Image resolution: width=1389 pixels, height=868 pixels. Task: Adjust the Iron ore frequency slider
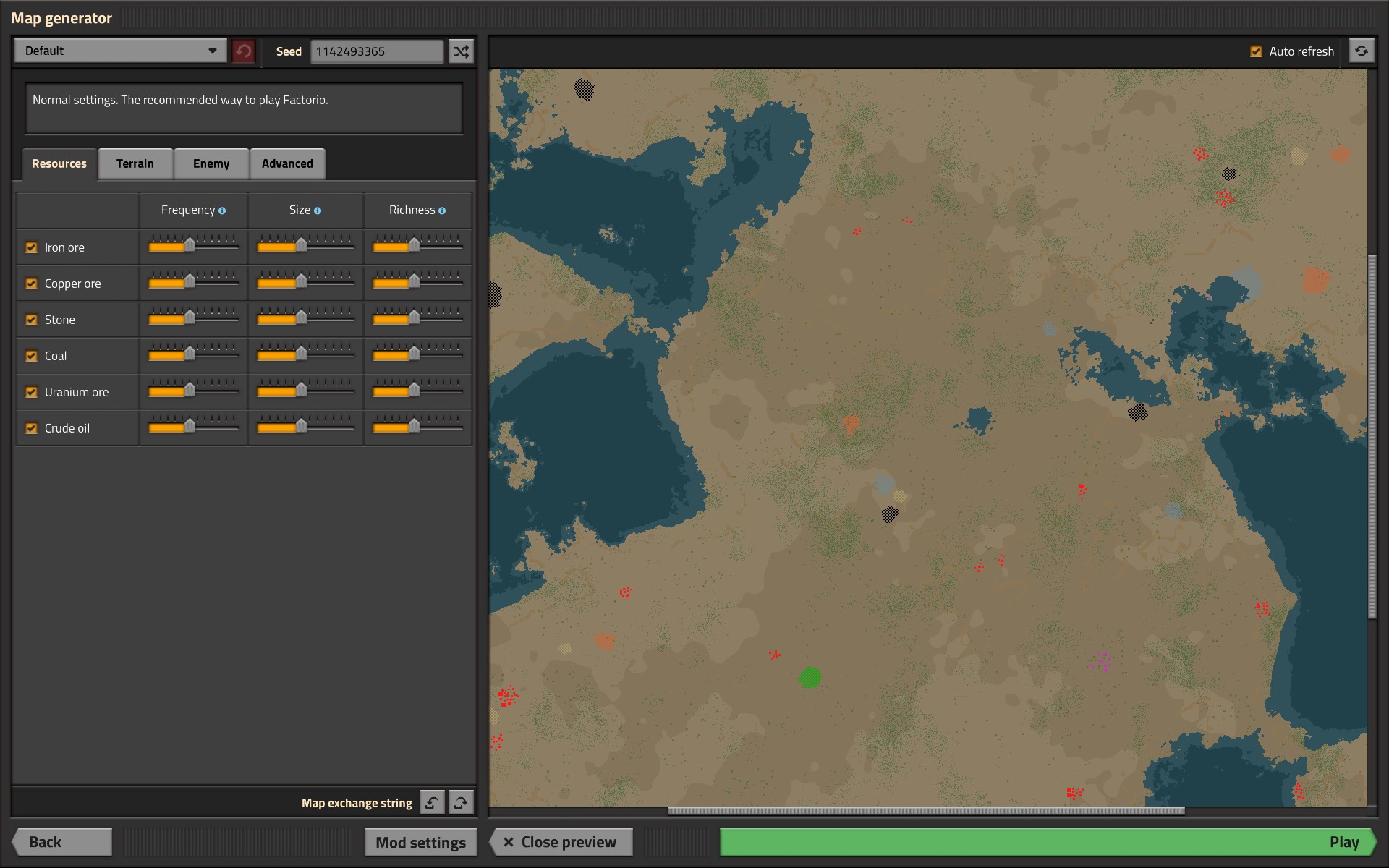click(193, 246)
